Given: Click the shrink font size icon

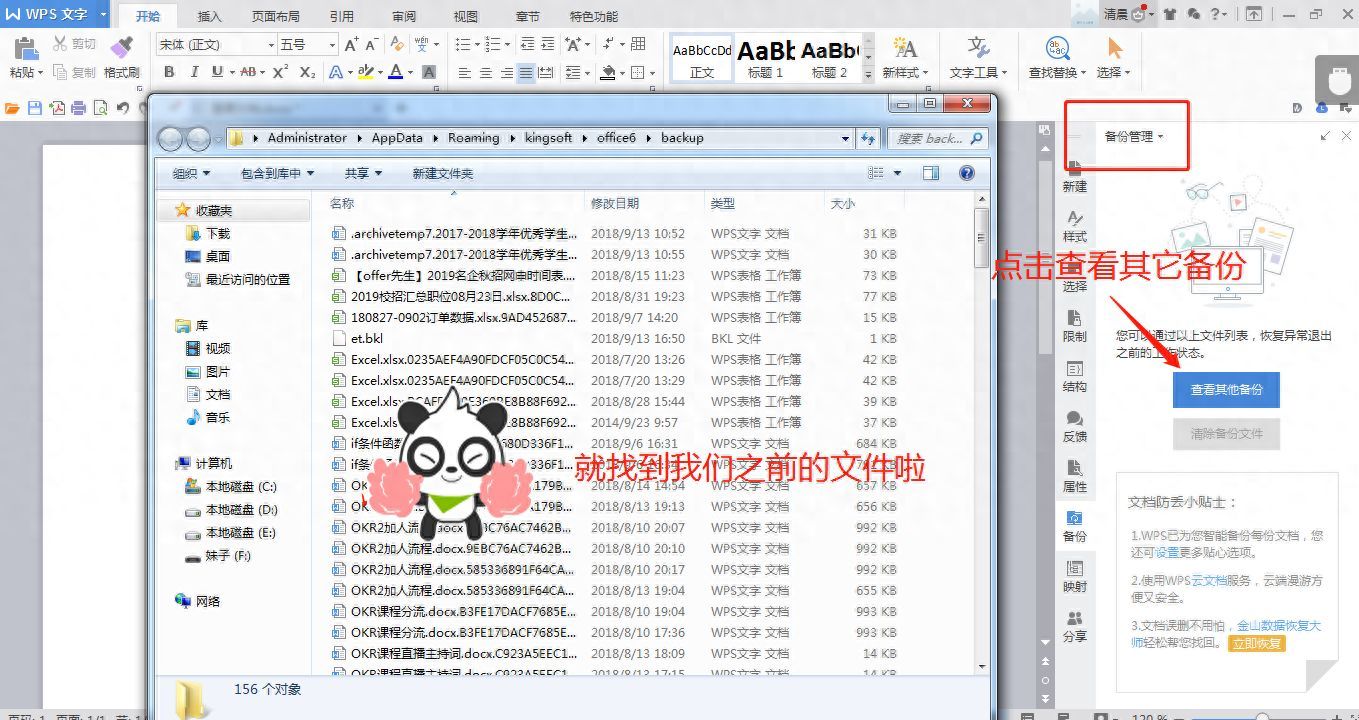Looking at the screenshot, I should [x=371, y=44].
